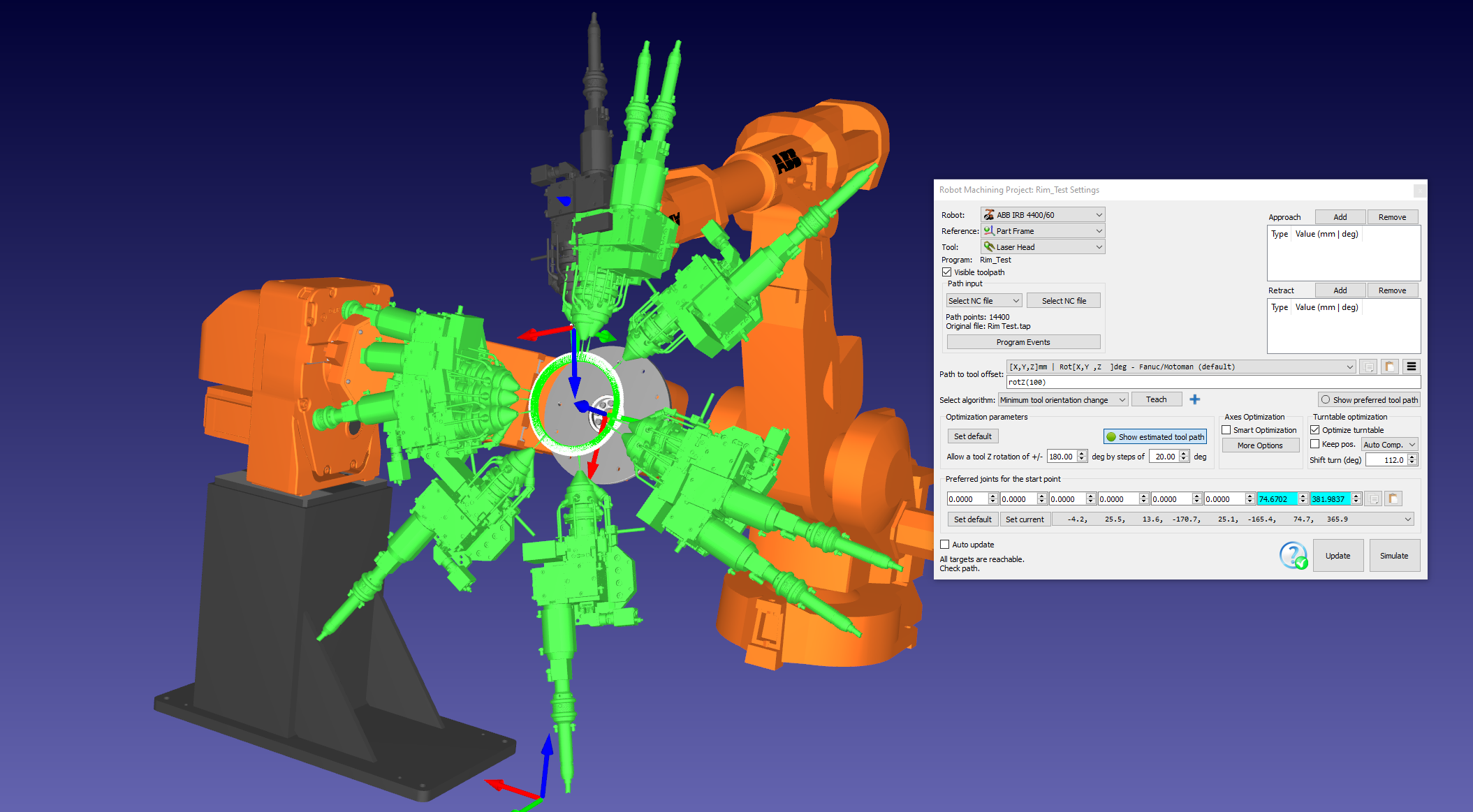Click the rotZ(100) path offset input field
Image resolution: width=1473 pixels, height=812 pixels.
click(x=1212, y=383)
